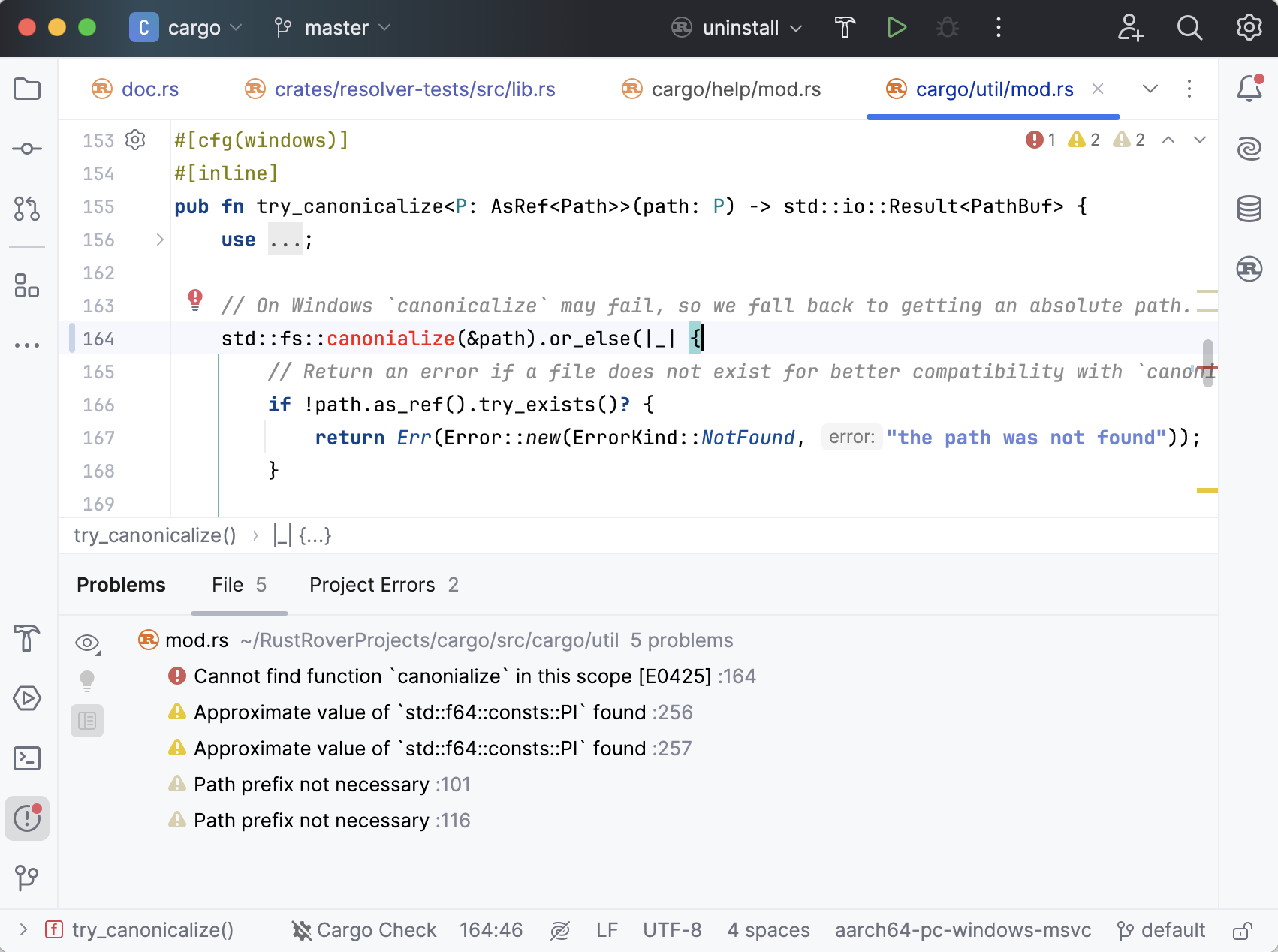Click the Build hammer icon in the toolbar
The image size is (1278, 952).
point(845,28)
